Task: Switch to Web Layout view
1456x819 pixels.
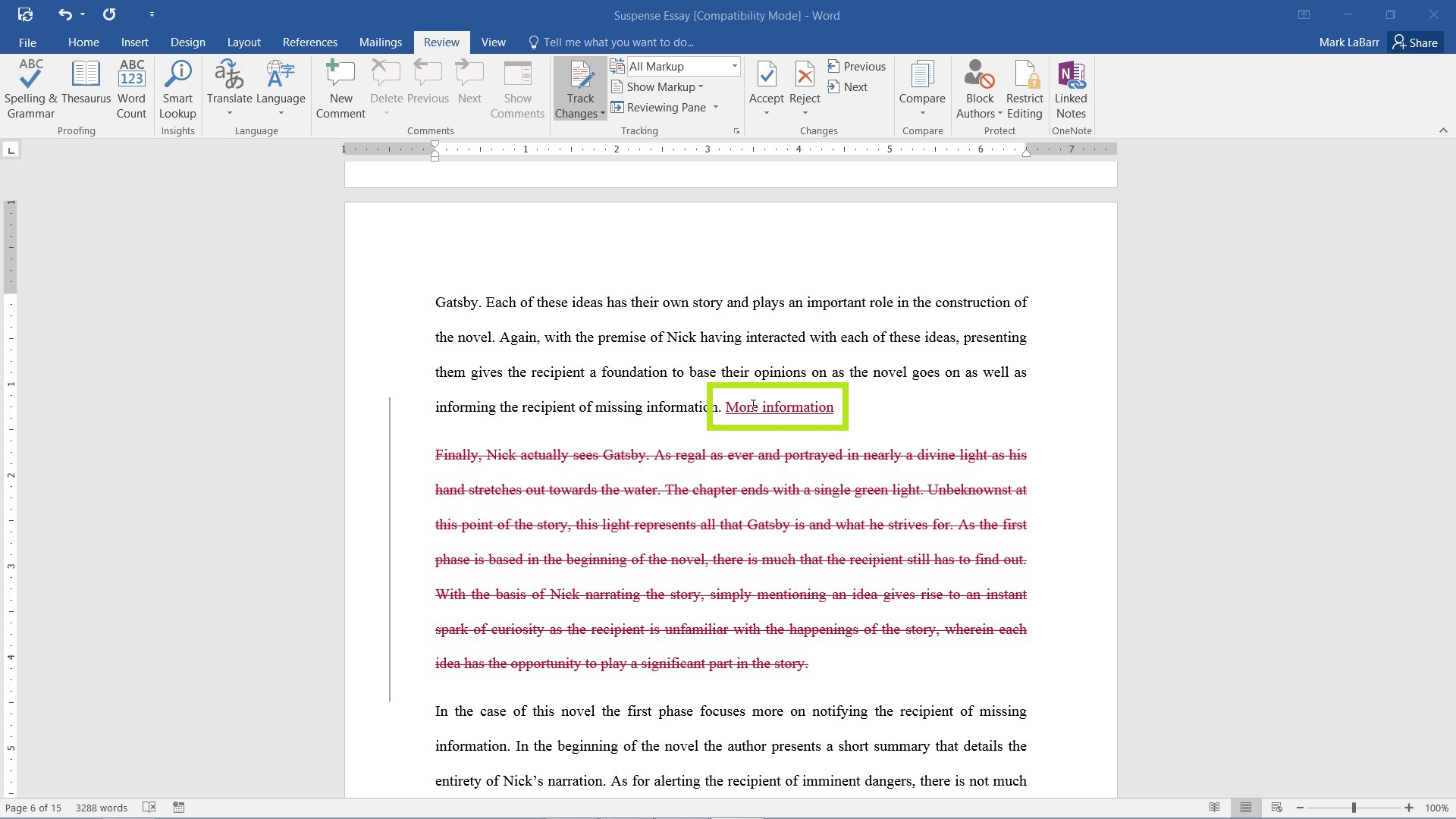Action: tap(1276, 808)
